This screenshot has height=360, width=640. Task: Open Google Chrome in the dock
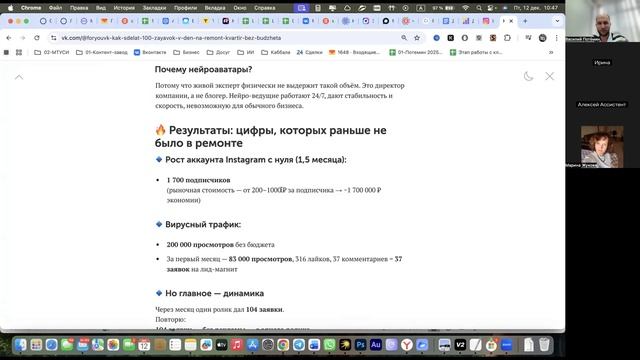point(283,345)
